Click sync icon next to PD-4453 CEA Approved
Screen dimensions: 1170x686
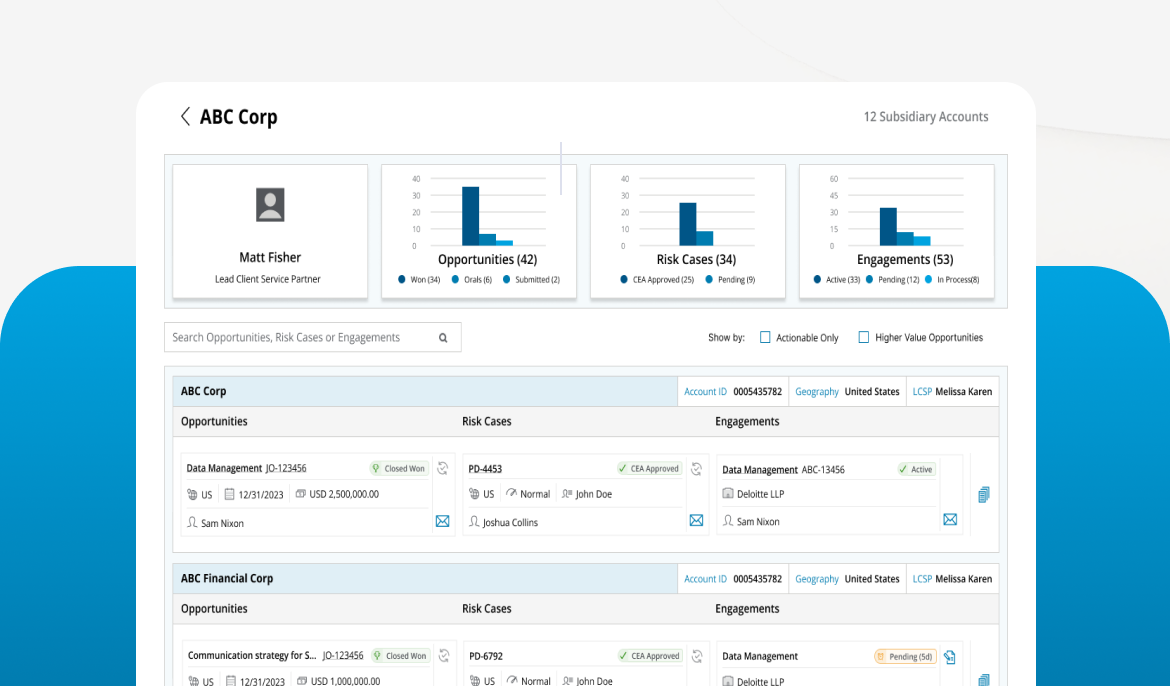[696, 469]
